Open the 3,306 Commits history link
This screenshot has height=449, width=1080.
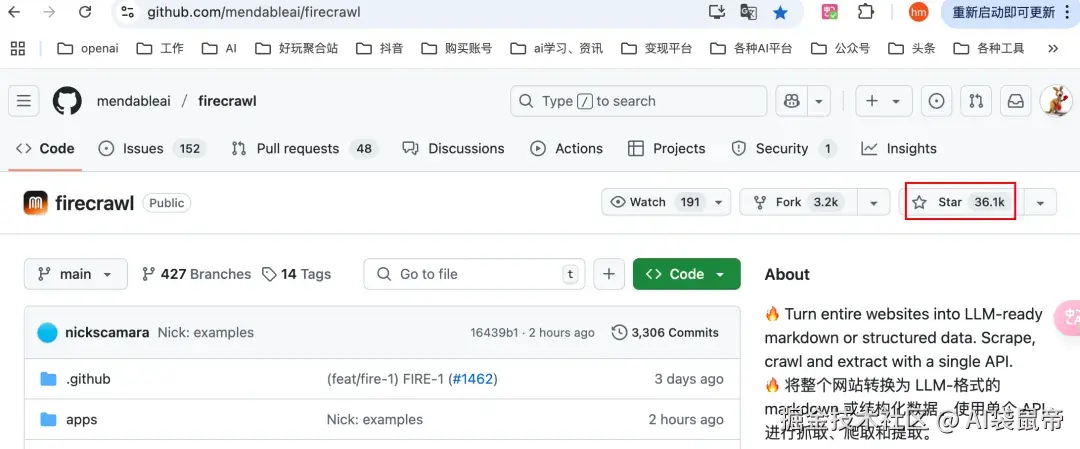click(665, 332)
